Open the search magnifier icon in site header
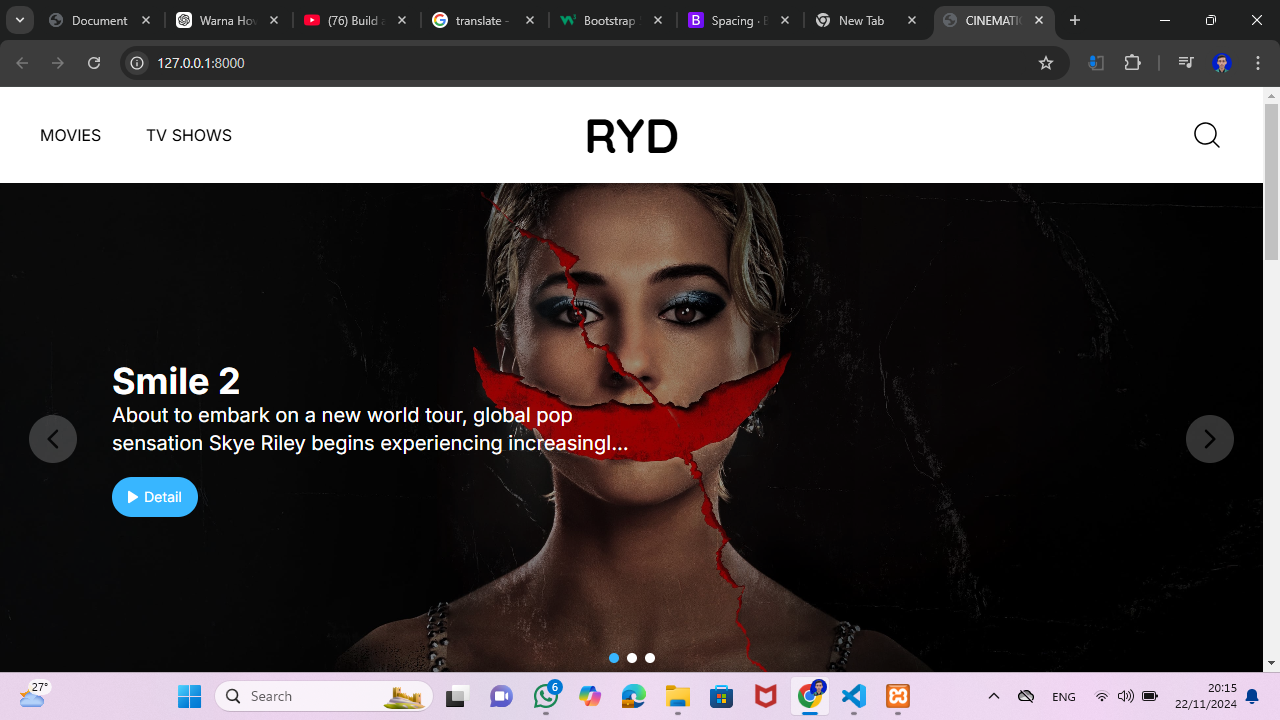The image size is (1280, 720). click(1207, 135)
